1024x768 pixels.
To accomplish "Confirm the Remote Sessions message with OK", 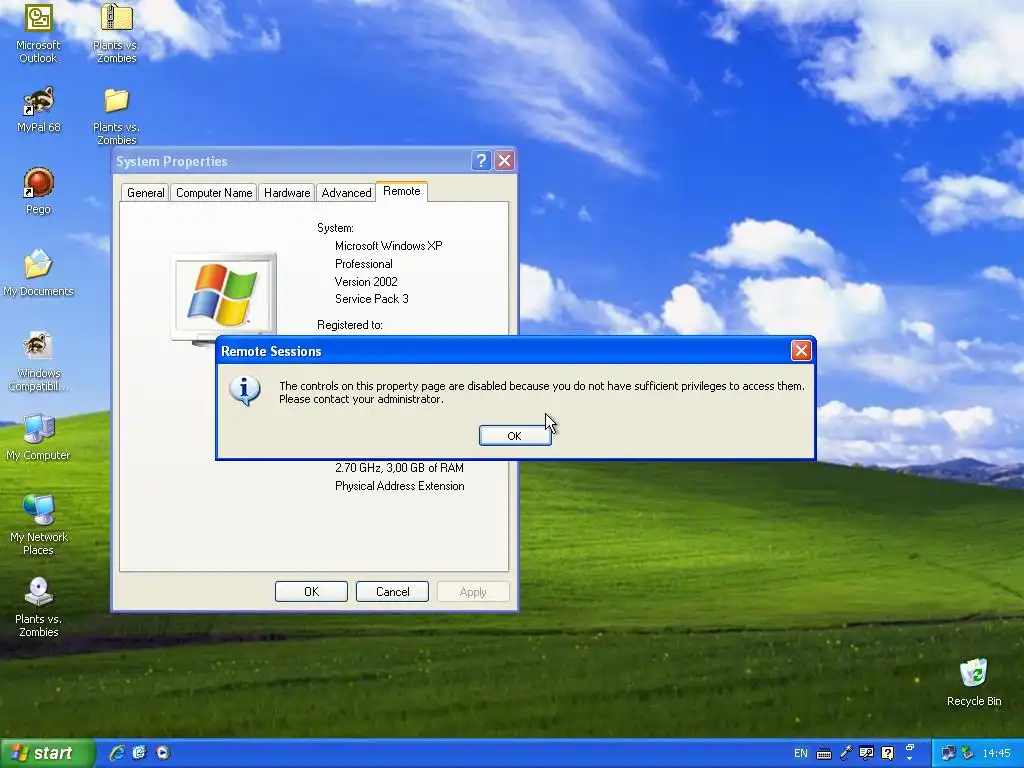I will [x=515, y=436].
